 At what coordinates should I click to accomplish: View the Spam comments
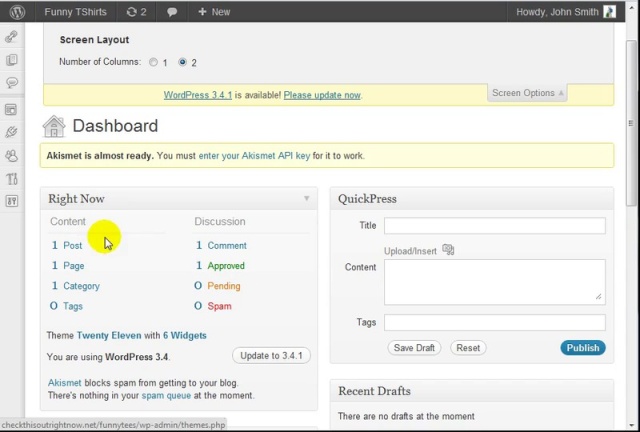219,306
